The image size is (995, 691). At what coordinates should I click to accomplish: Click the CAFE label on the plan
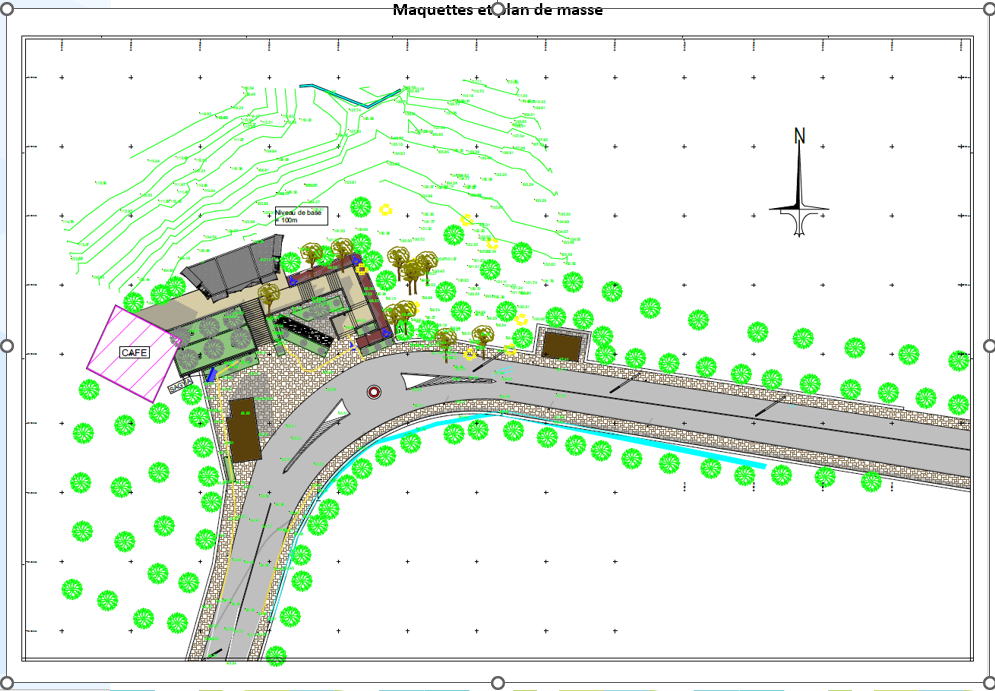[135, 352]
